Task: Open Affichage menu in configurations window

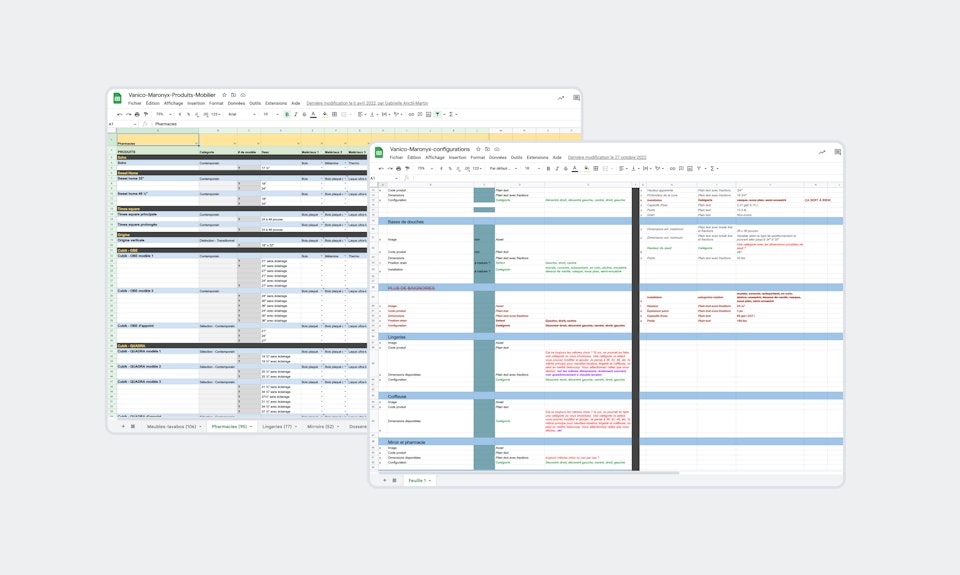Action: (x=435, y=157)
